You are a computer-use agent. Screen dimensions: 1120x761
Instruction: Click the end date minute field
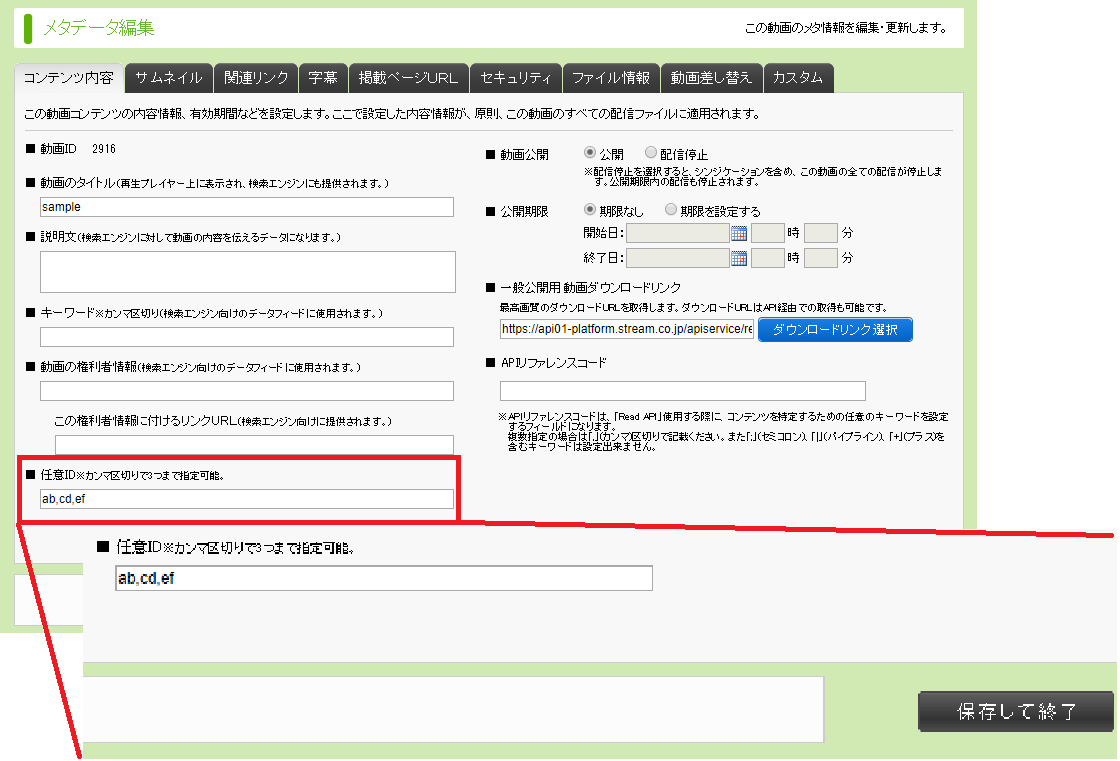821,258
